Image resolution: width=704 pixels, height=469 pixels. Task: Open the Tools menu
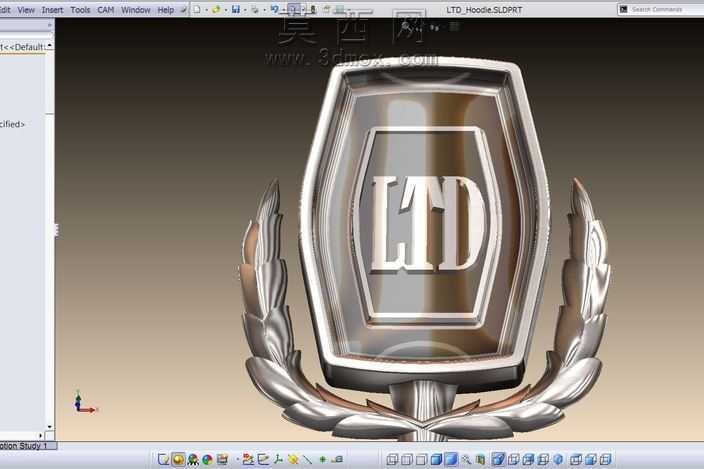click(80, 9)
